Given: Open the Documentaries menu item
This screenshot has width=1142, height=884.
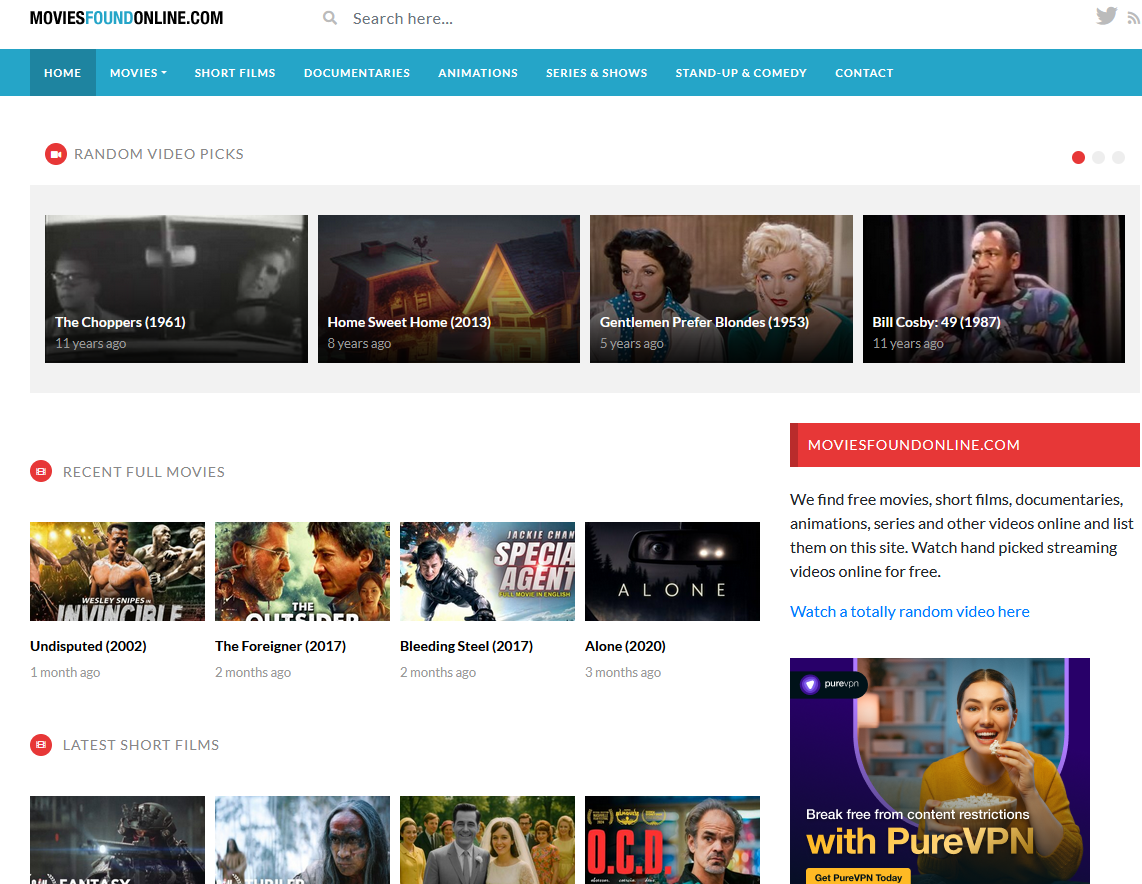Looking at the screenshot, I should 357,73.
